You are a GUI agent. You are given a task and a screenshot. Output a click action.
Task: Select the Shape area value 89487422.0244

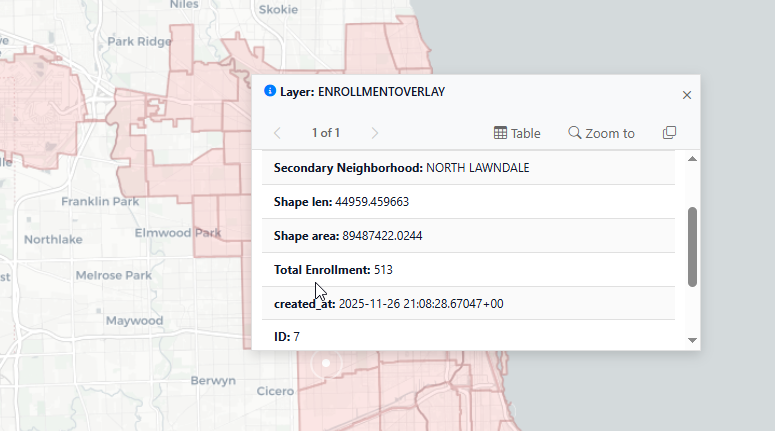pyautogui.click(x=382, y=236)
